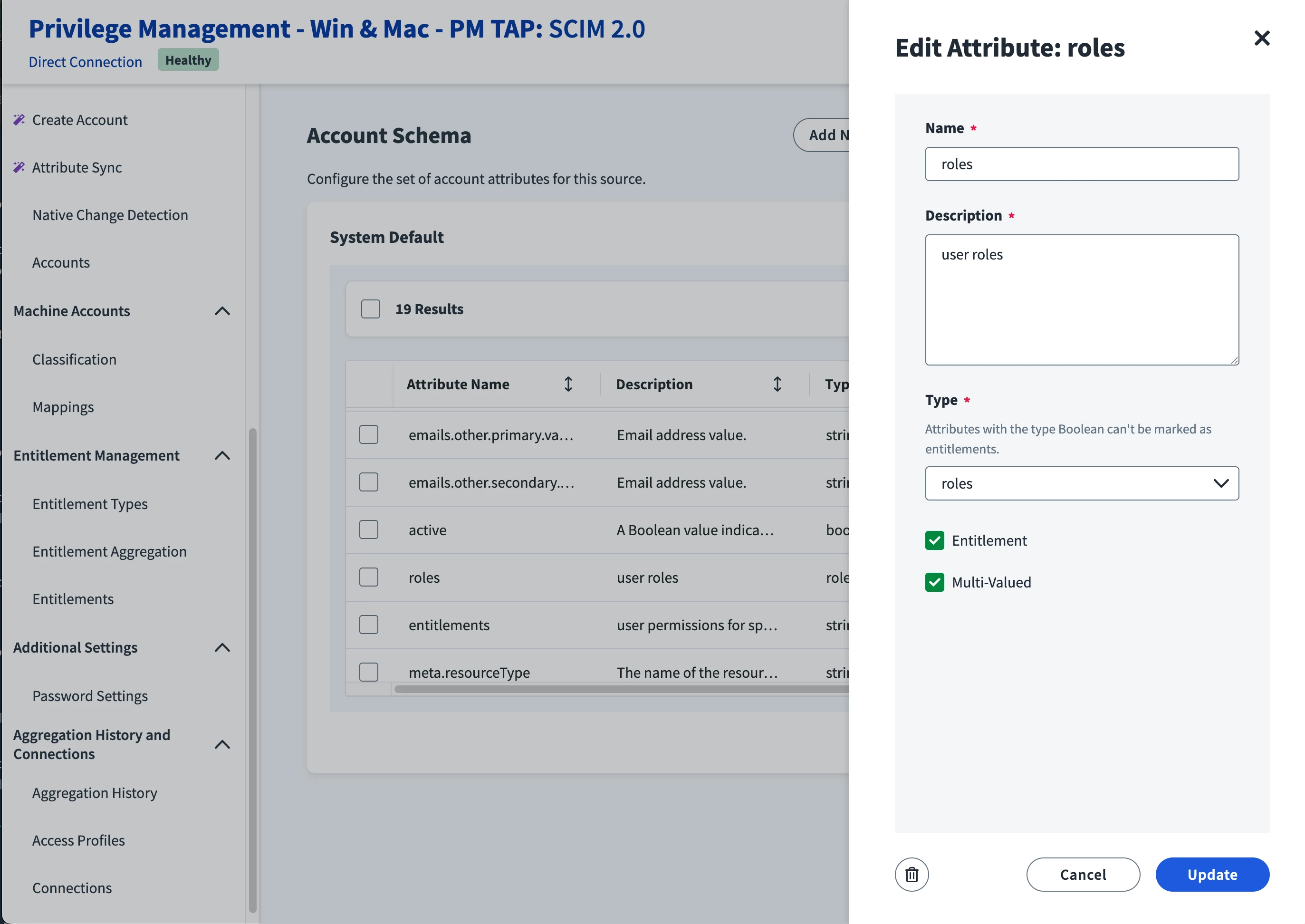Check the meta.resourceType row checkbox
This screenshot has height=924, width=1305.
[x=369, y=672]
